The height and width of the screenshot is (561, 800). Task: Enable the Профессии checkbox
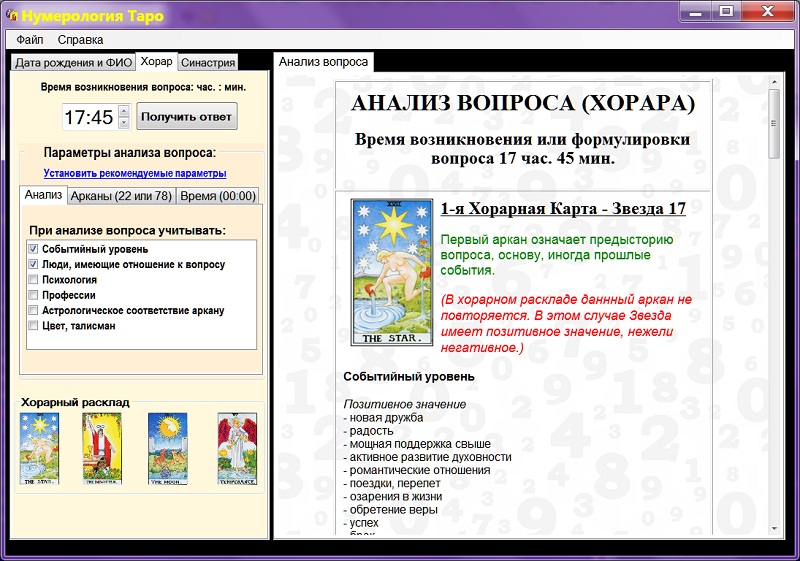(33, 295)
